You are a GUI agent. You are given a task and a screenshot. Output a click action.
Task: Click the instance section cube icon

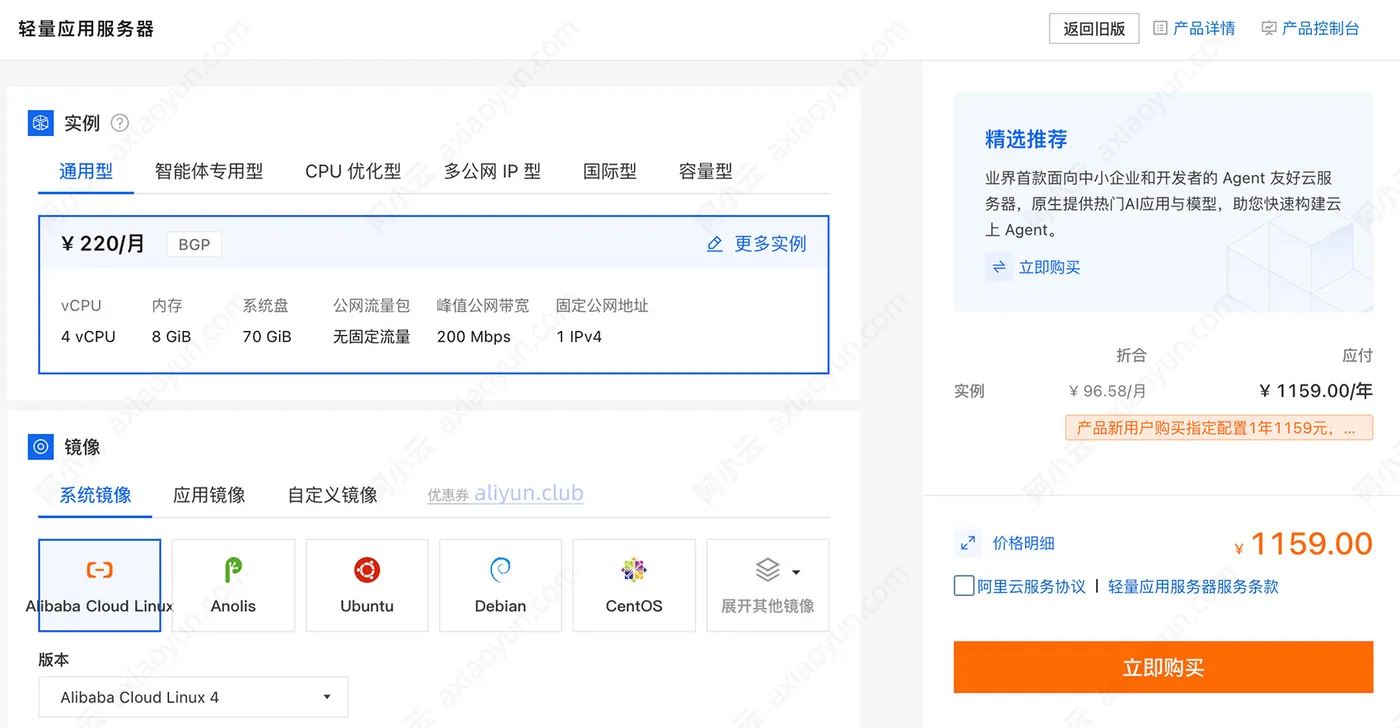point(41,123)
